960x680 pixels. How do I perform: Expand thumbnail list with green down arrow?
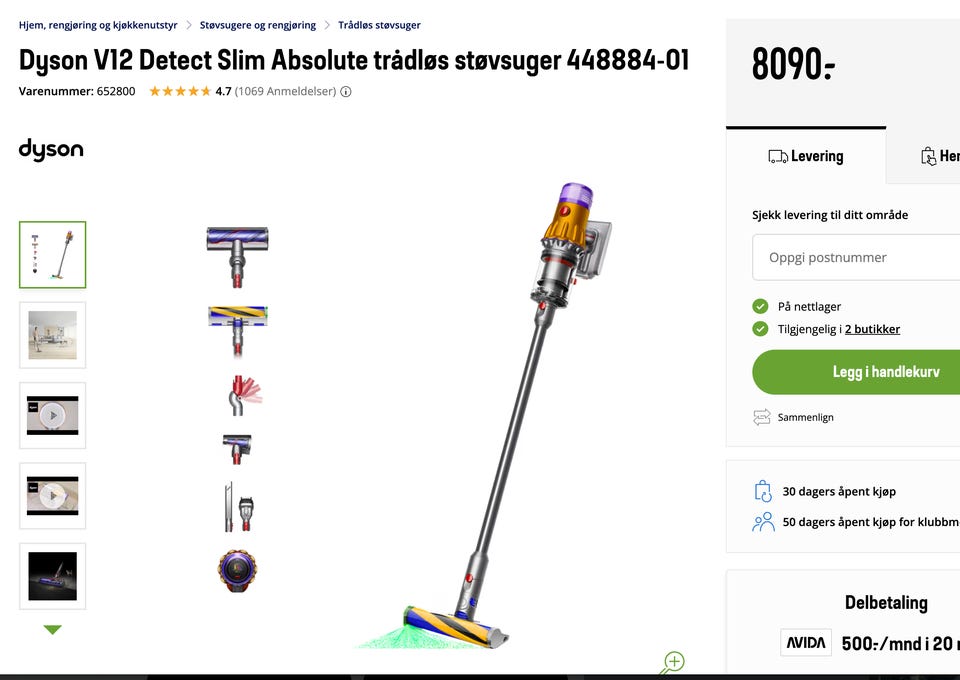click(x=53, y=630)
